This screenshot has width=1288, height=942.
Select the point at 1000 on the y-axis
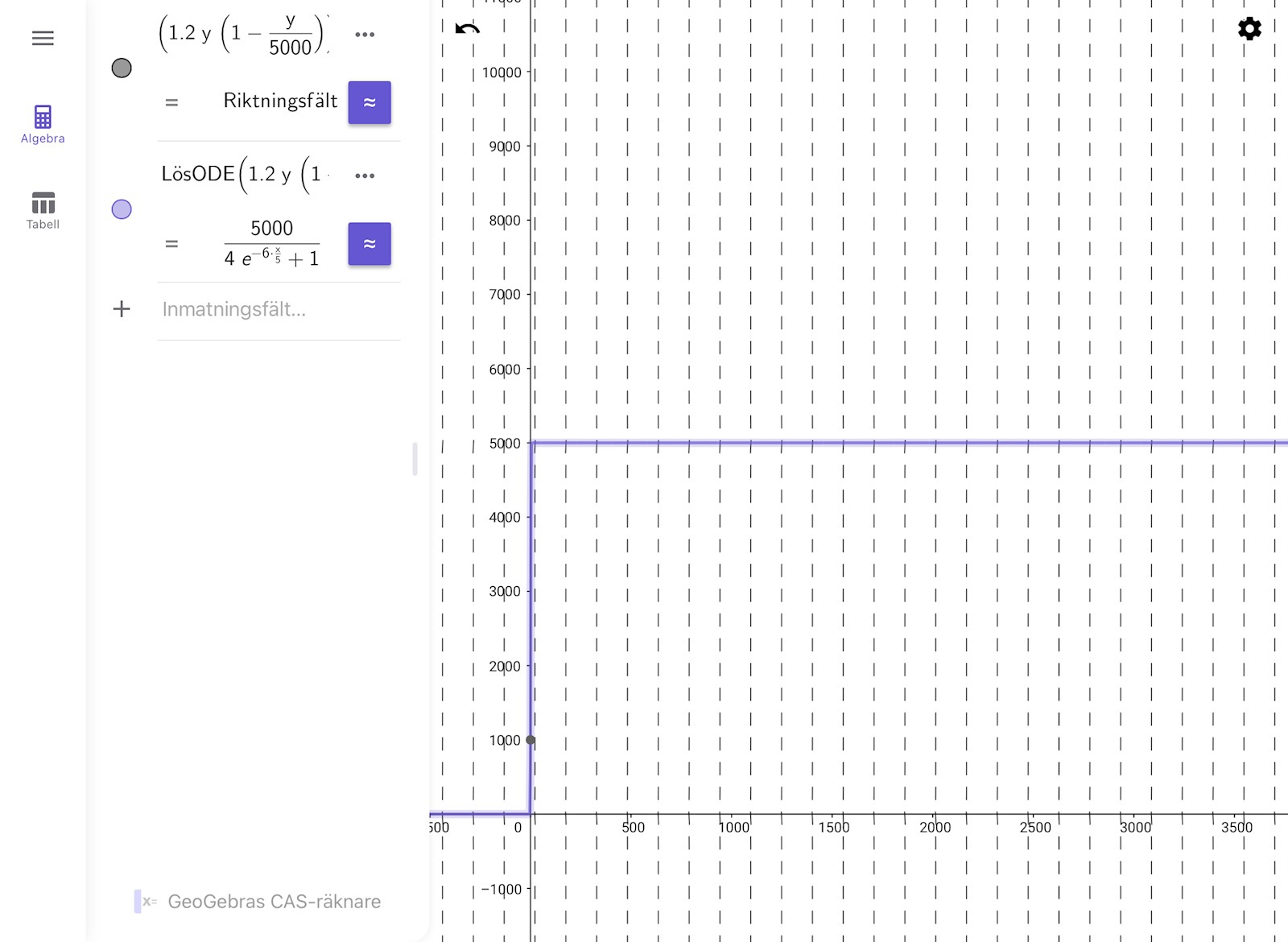530,740
